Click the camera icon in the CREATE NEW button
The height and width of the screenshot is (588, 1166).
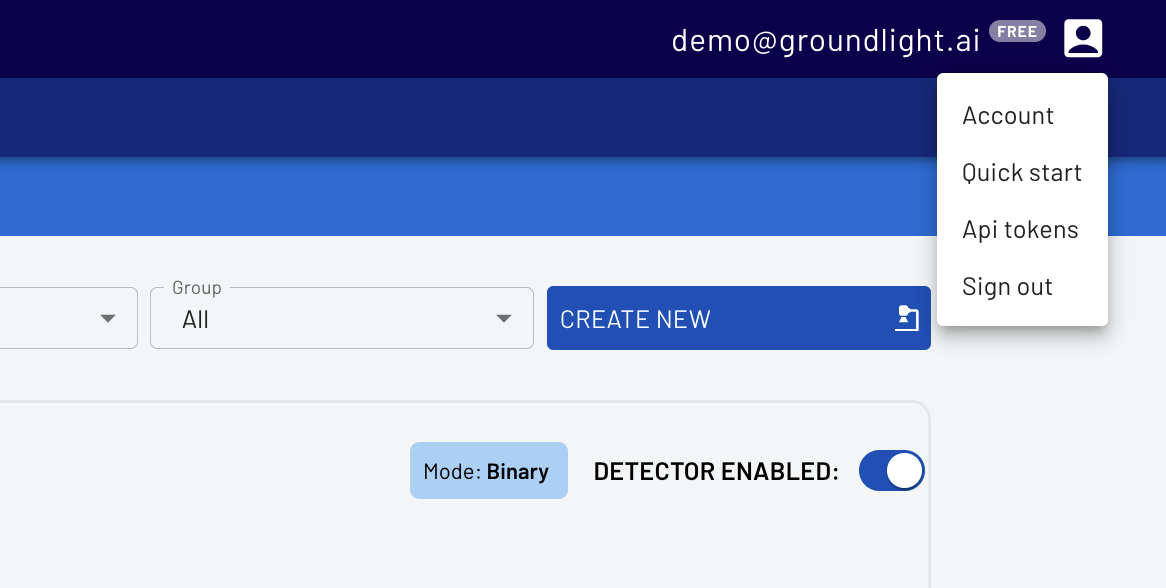point(907,318)
